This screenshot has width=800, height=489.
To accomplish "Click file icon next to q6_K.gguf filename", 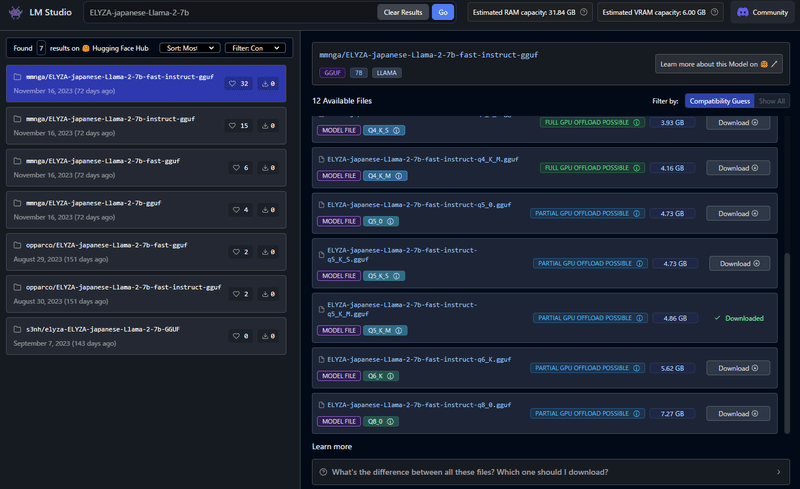I will coord(321,359).
